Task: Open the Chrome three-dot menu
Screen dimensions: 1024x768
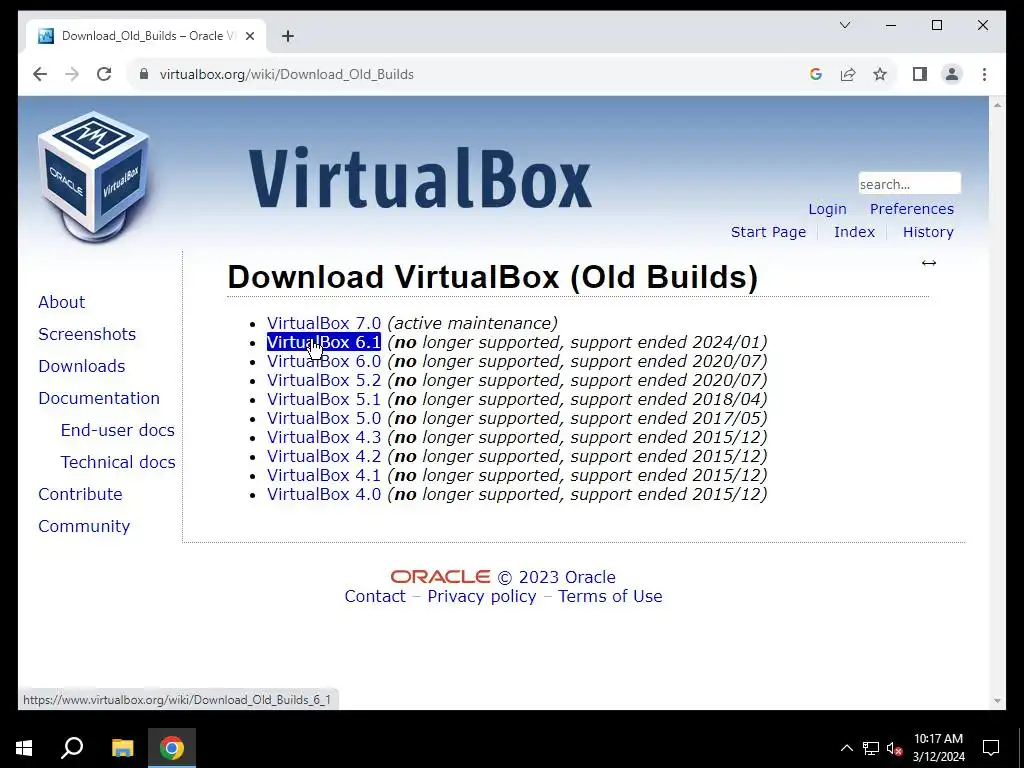Action: 984,74
